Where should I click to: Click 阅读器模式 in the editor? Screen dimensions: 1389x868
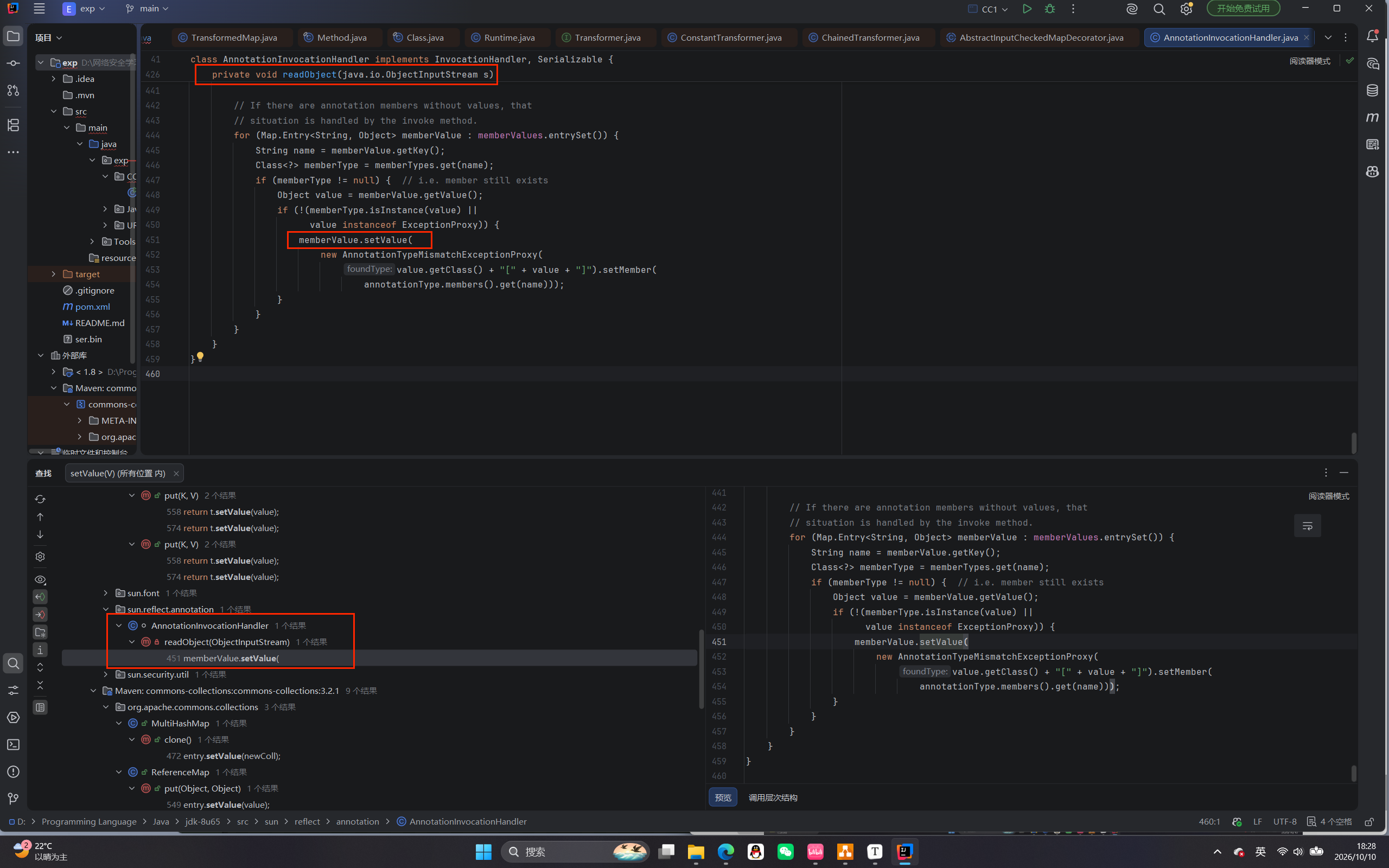click(x=1310, y=61)
